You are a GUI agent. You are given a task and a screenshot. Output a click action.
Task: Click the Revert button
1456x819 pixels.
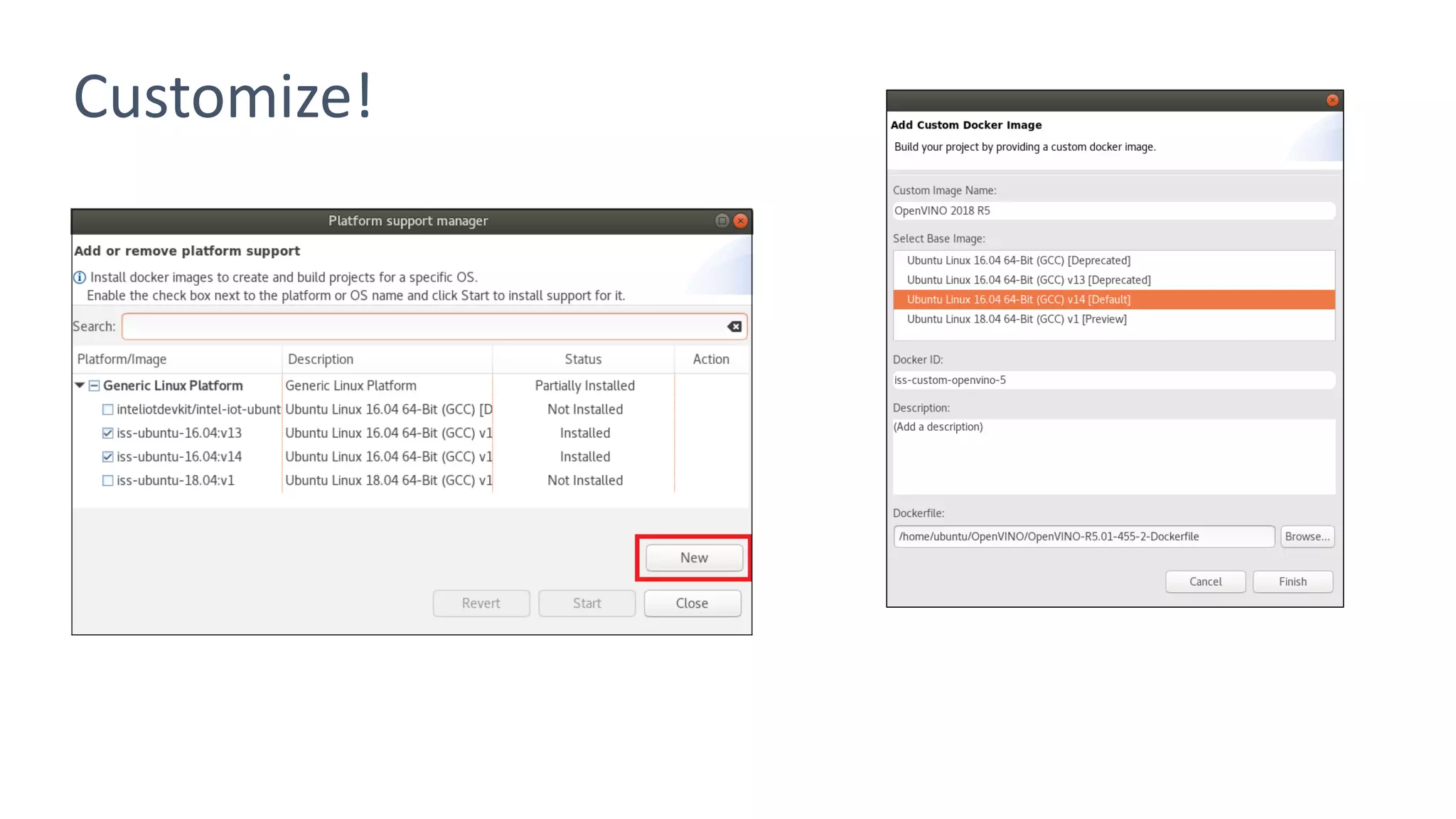[x=481, y=603]
